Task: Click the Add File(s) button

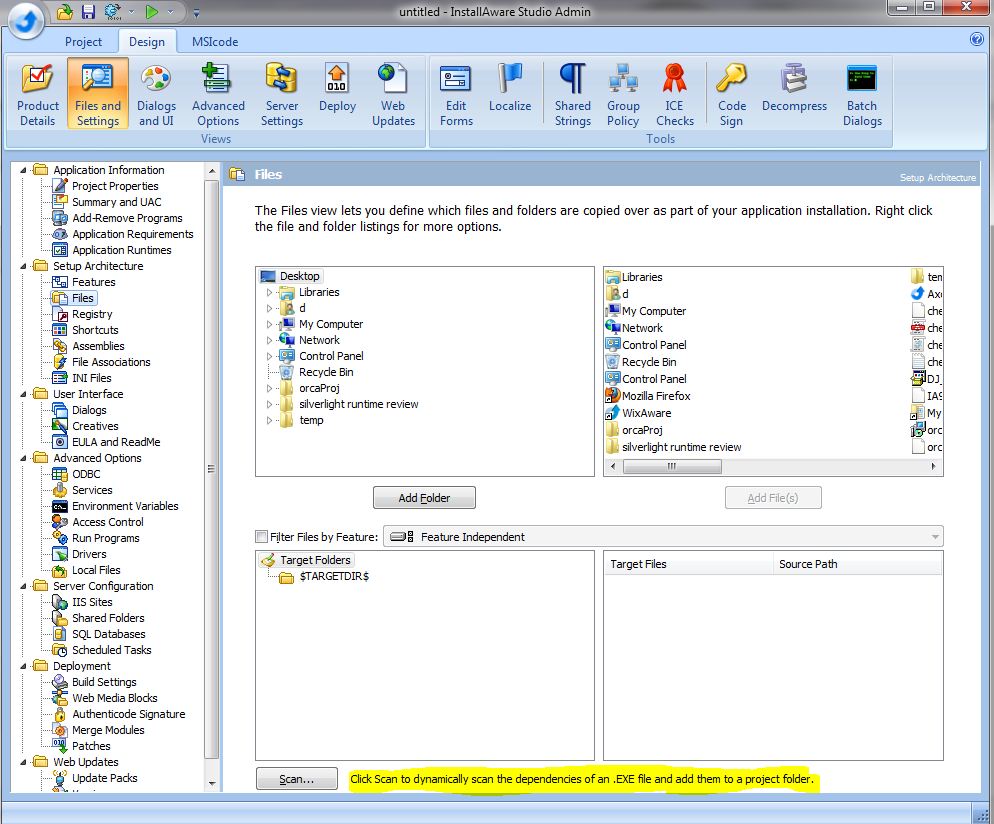Action: pyautogui.click(x=773, y=498)
